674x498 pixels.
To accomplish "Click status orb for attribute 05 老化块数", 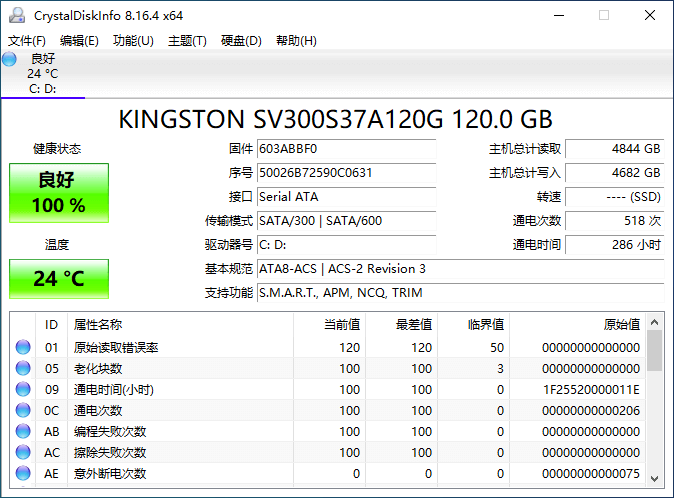I will click(x=23, y=368).
